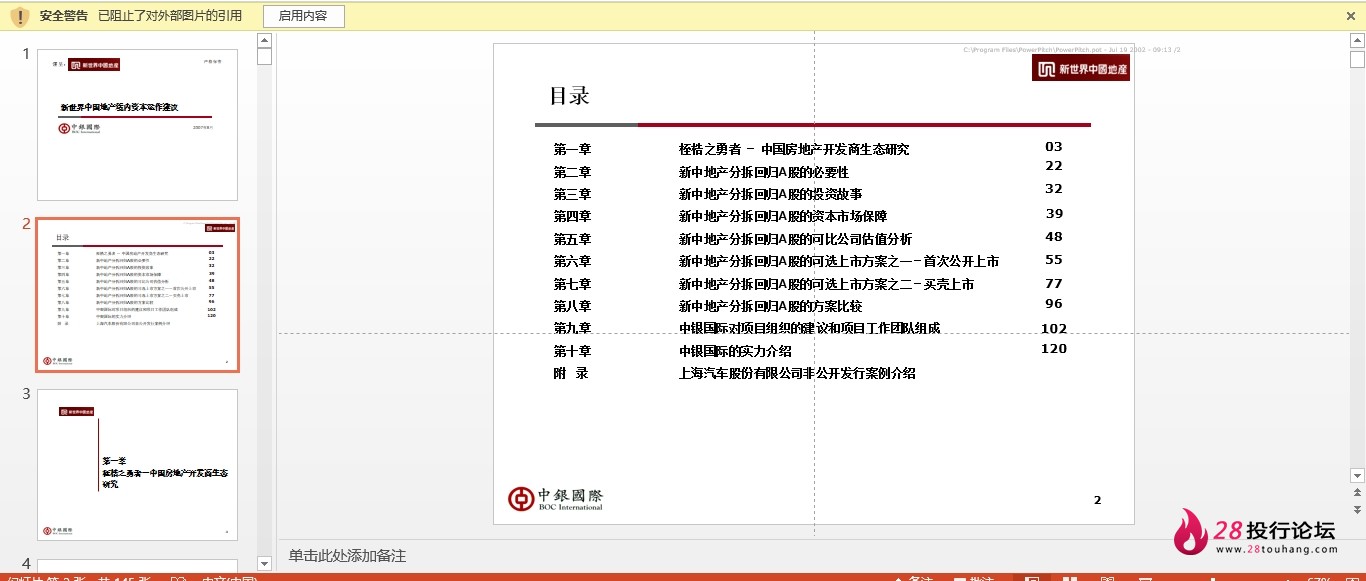Click the 第三章 chapter label
The width and height of the screenshot is (1366, 581).
click(572, 194)
